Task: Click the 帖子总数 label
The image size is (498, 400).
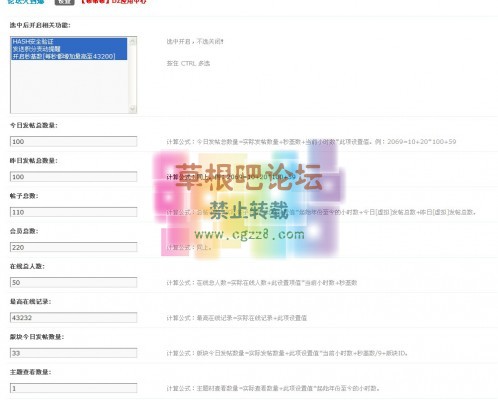Action: [24, 196]
